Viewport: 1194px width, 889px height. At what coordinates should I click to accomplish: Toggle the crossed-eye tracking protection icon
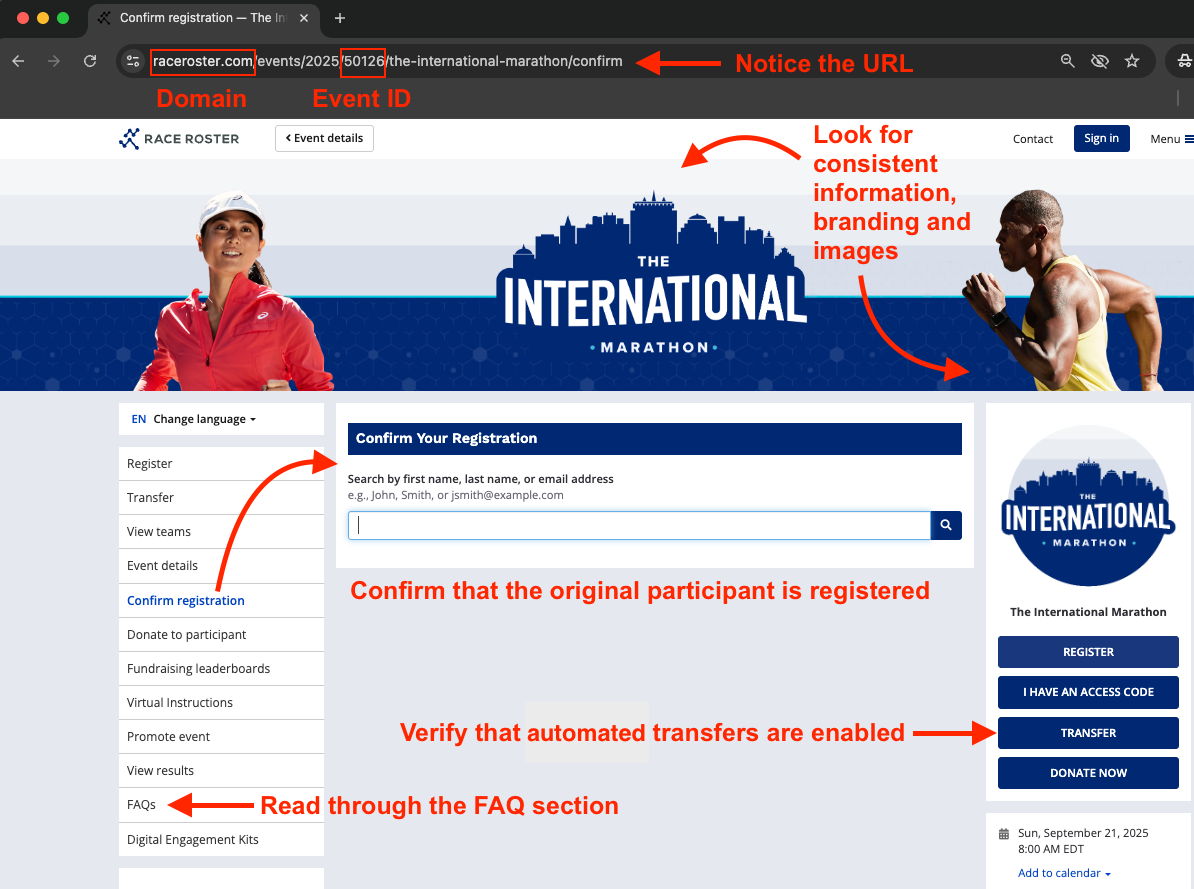coord(1100,61)
